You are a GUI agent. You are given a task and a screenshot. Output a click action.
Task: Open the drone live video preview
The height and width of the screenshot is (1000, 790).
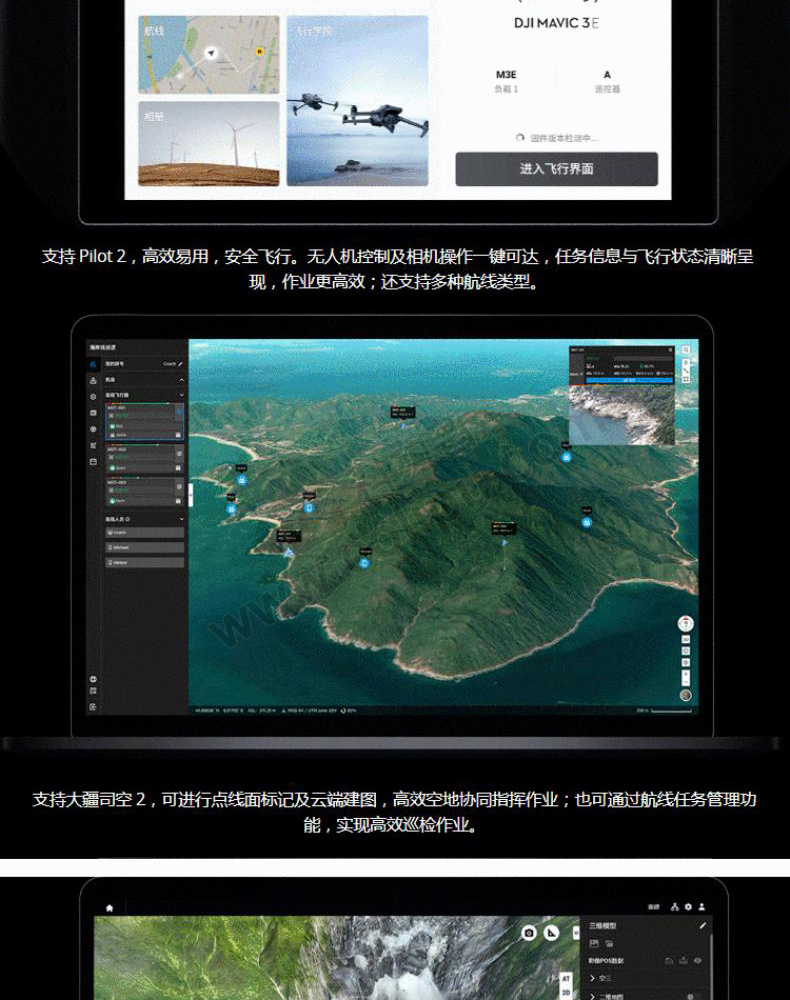tap(622, 415)
